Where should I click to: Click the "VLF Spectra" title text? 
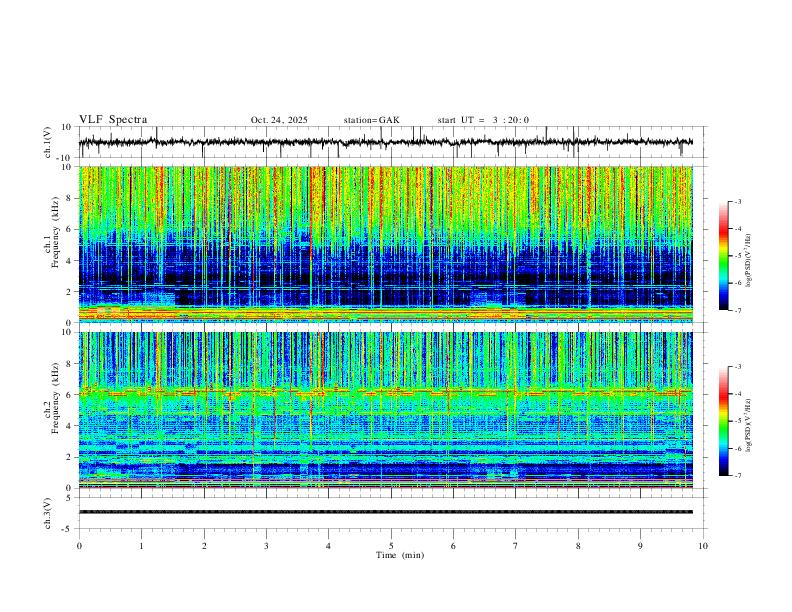coord(113,120)
